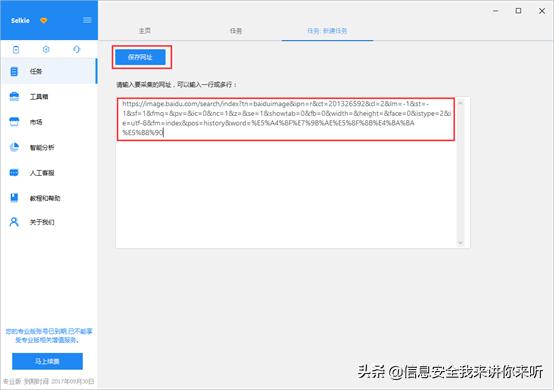Screen dimensions: 554x390
Task: Close the Selkie window
Action: click(x=542, y=11)
